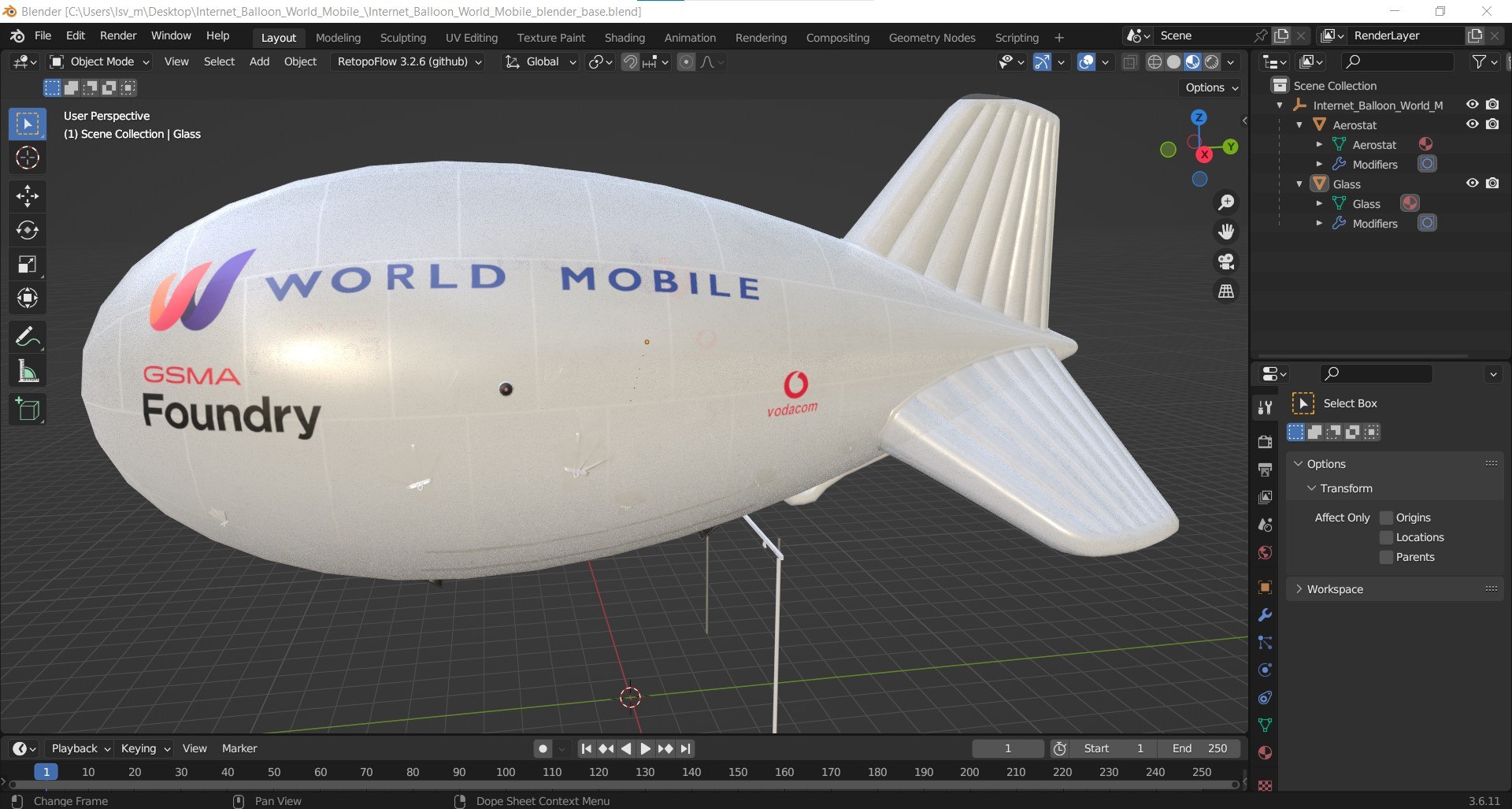Click the End frame value field
The height and width of the screenshot is (809, 1512).
(x=1199, y=748)
